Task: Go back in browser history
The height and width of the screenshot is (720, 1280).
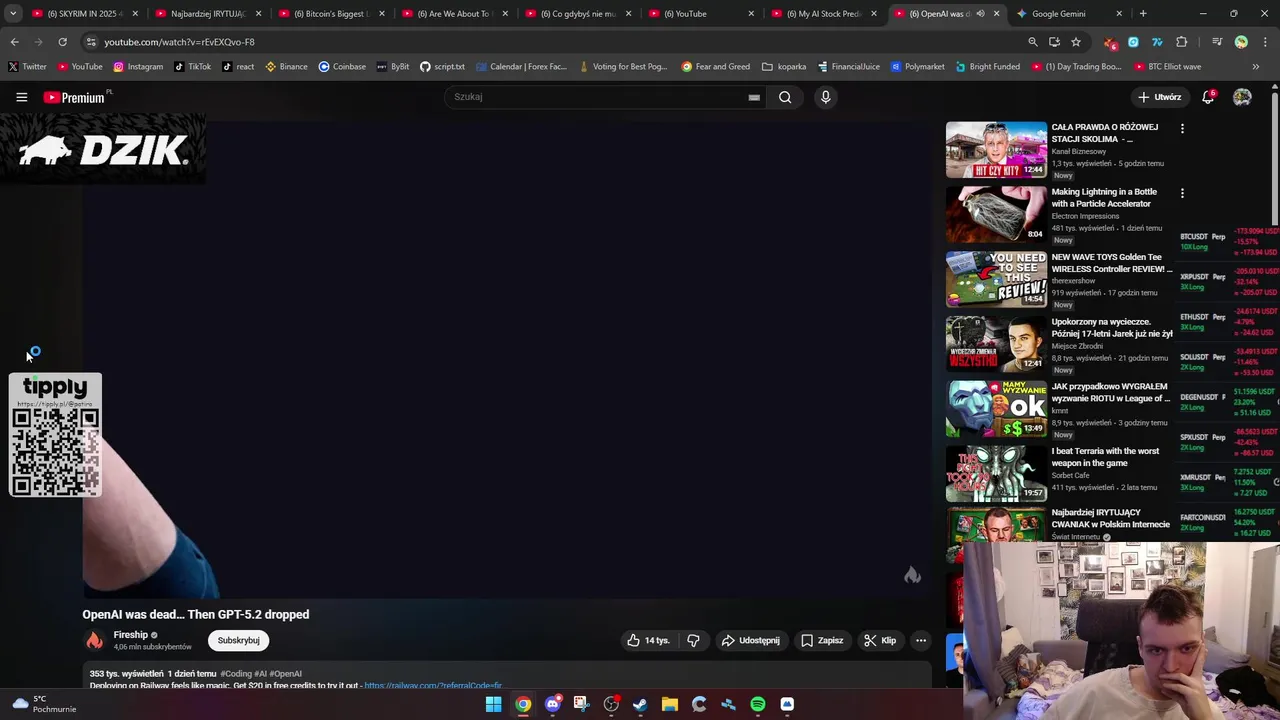Action: (x=14, y=42)
